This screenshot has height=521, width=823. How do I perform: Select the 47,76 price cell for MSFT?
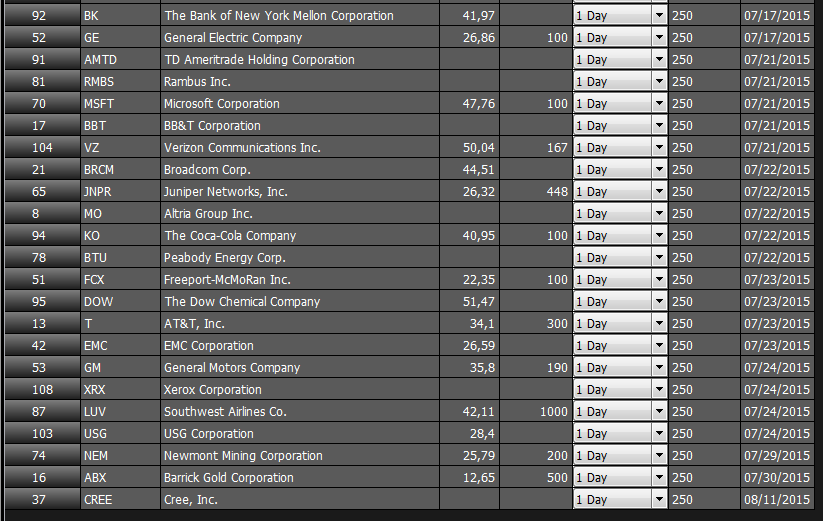(x=469, y=104)
